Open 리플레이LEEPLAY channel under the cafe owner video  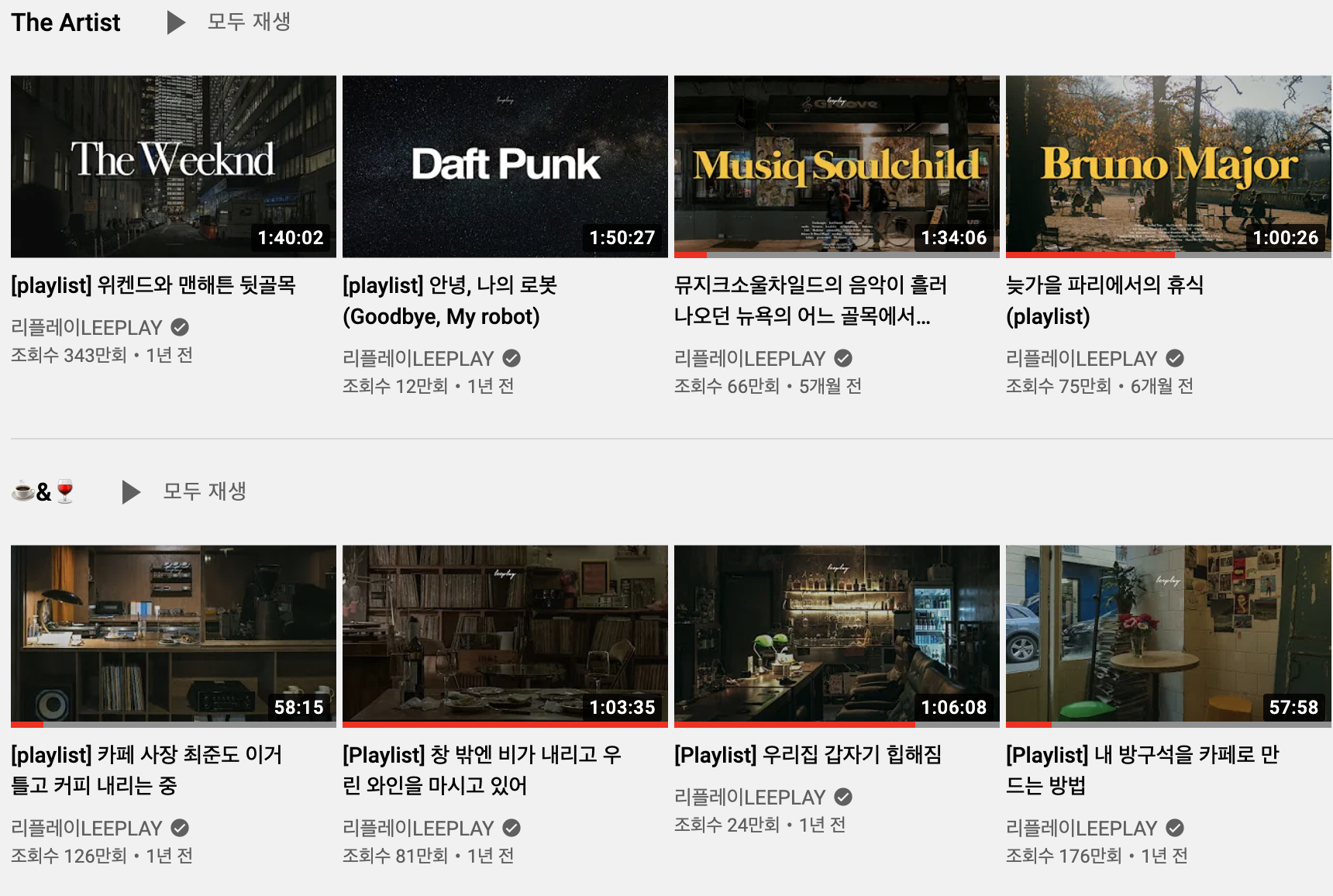(x=87, y=828)
